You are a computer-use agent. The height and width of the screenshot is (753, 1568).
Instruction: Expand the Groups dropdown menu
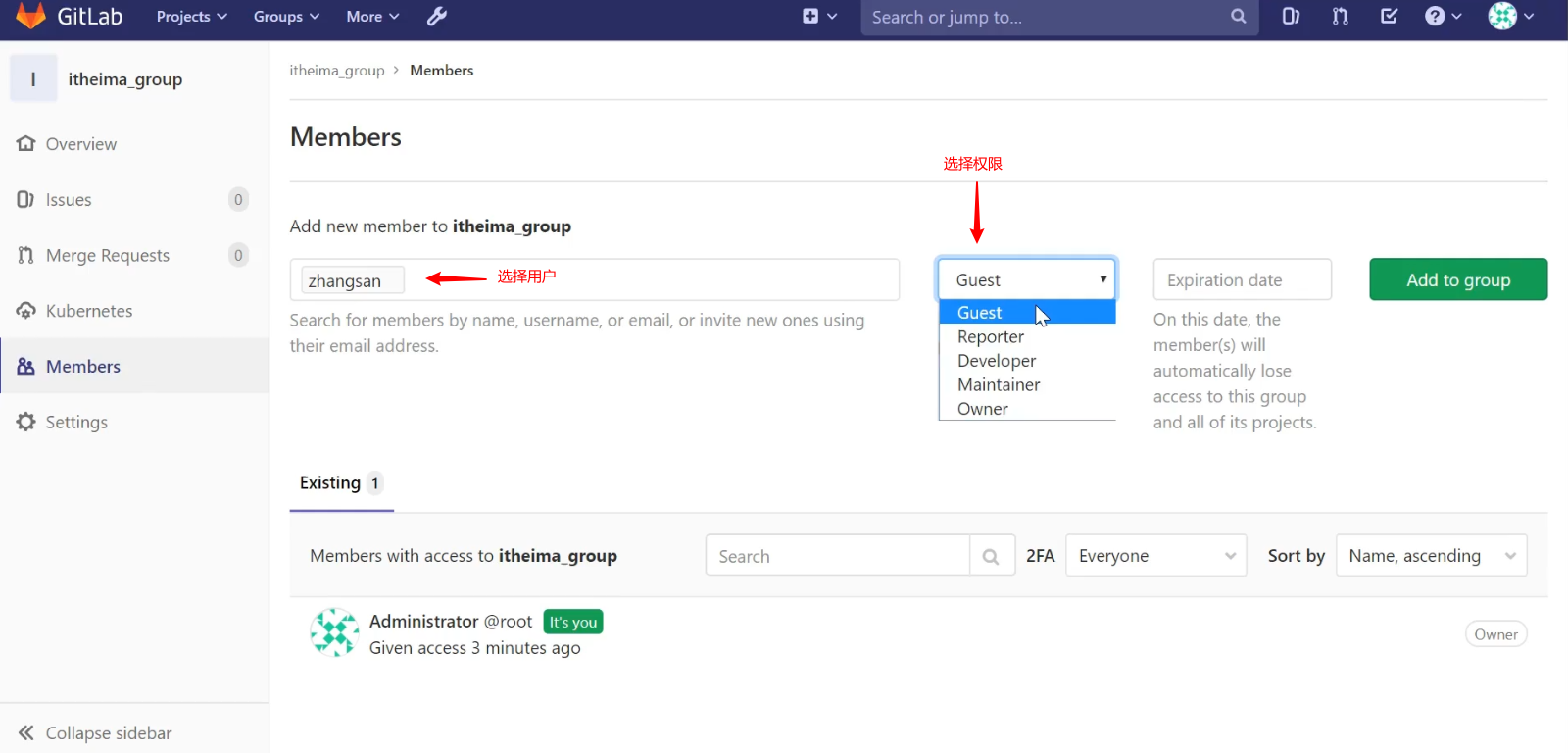coord(287,16)
